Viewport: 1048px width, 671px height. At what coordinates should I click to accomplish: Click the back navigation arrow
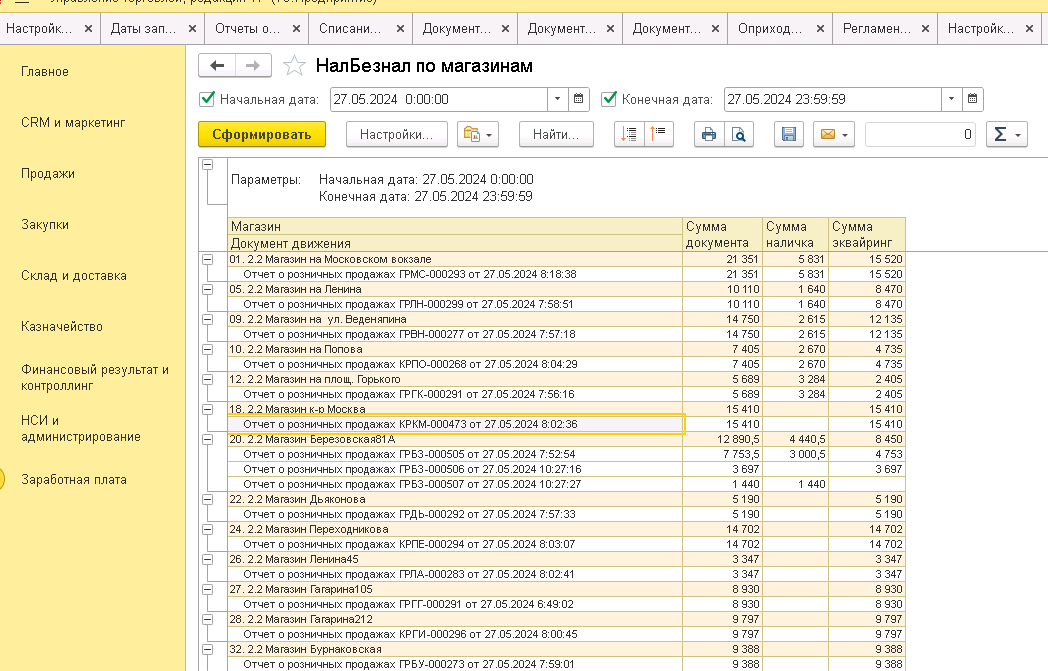tap(217, 66)
